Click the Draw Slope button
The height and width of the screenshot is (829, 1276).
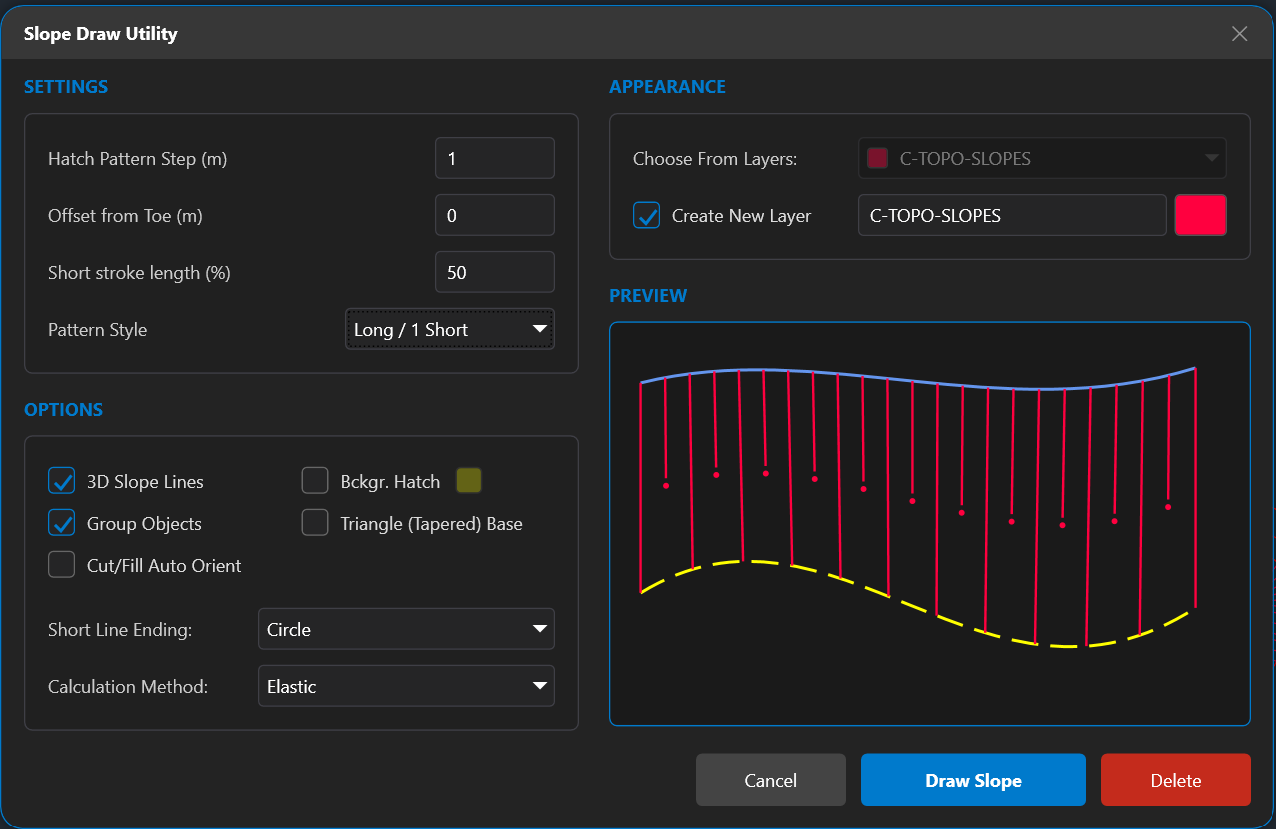pos(973,780)
